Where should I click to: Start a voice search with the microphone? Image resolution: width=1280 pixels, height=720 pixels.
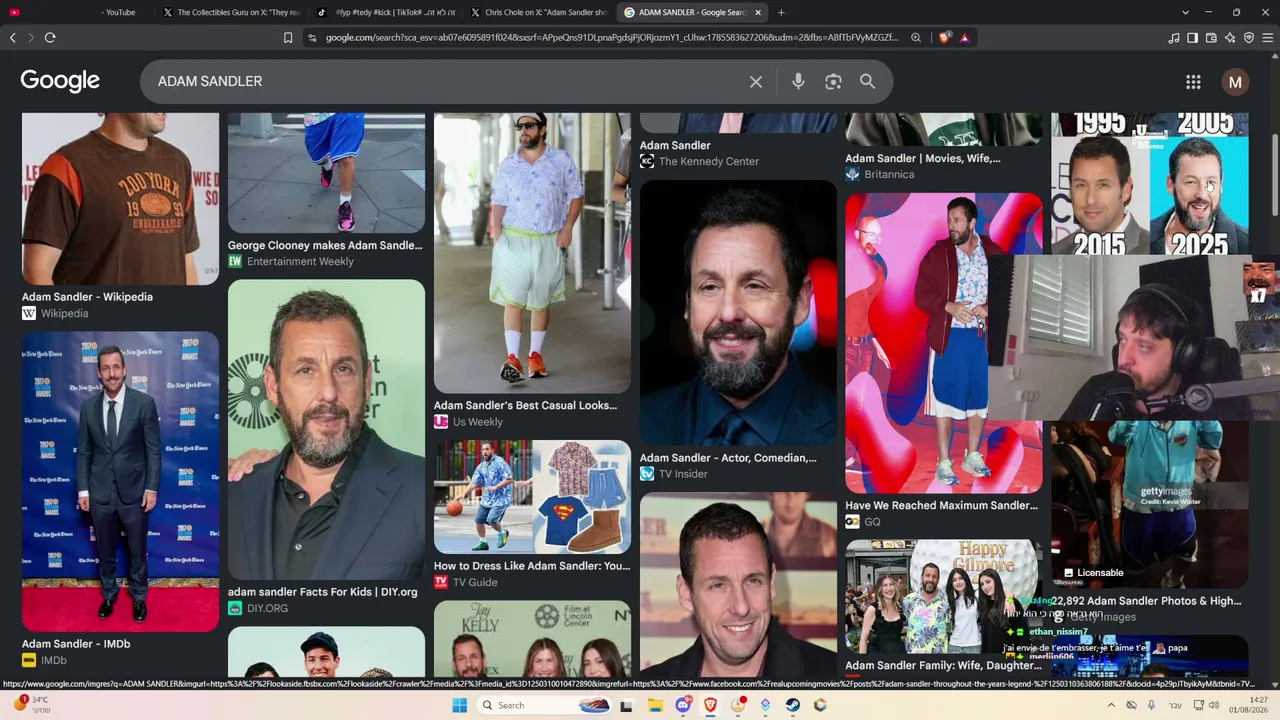coord(798,82)
